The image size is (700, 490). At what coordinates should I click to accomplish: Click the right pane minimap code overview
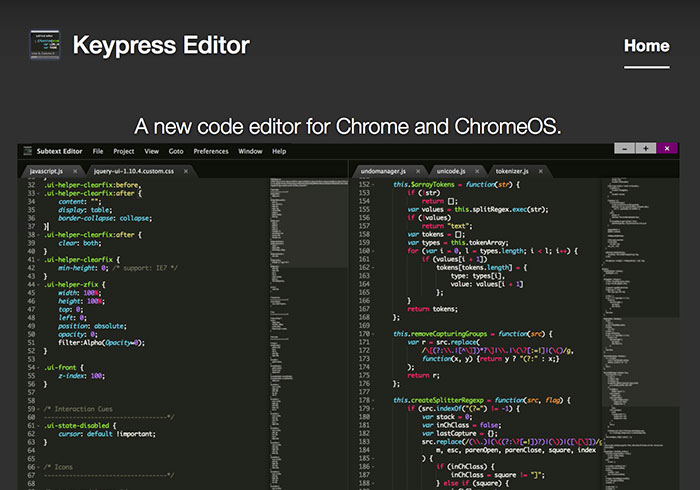(x=640, y=333)
